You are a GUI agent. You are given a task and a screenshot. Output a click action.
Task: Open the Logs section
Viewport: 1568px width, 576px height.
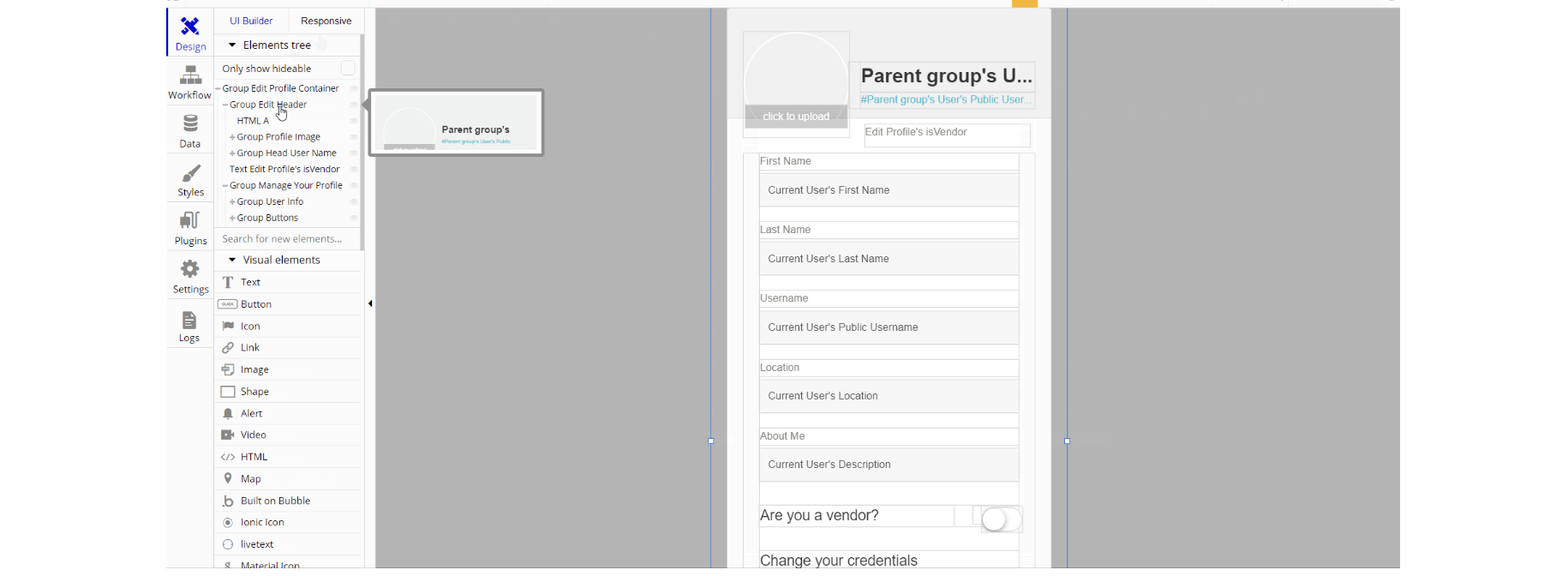pos(189,326)
